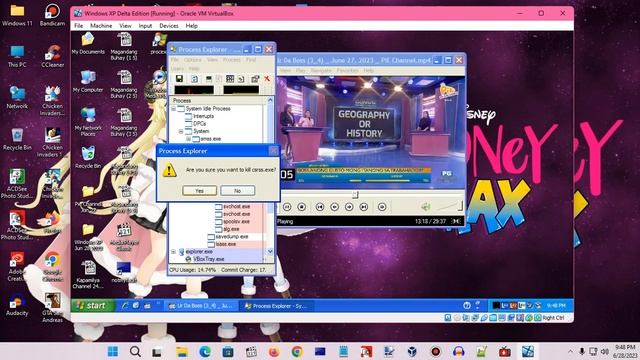Click the video seek slider thumb

point(355,195)
